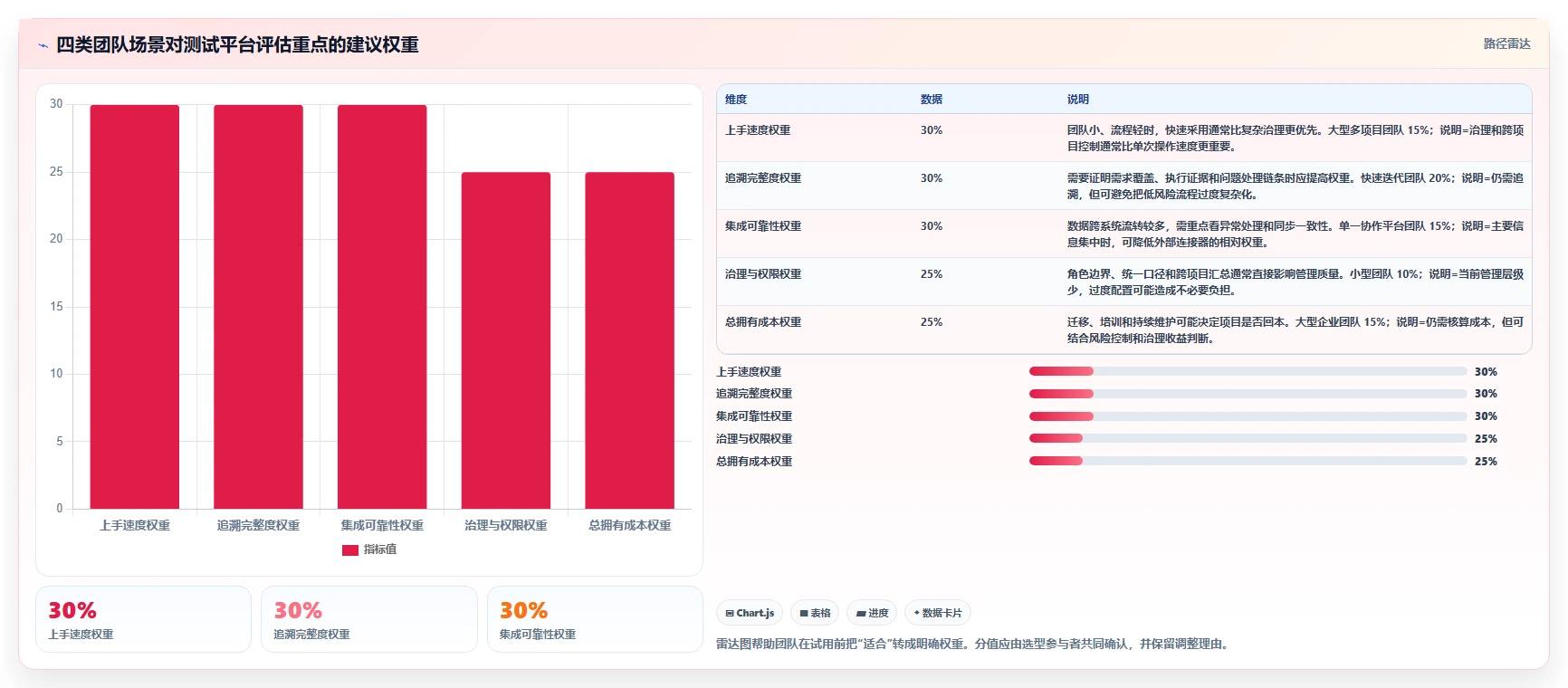Select table cell 追溯完整度权重

coord(763,178)
